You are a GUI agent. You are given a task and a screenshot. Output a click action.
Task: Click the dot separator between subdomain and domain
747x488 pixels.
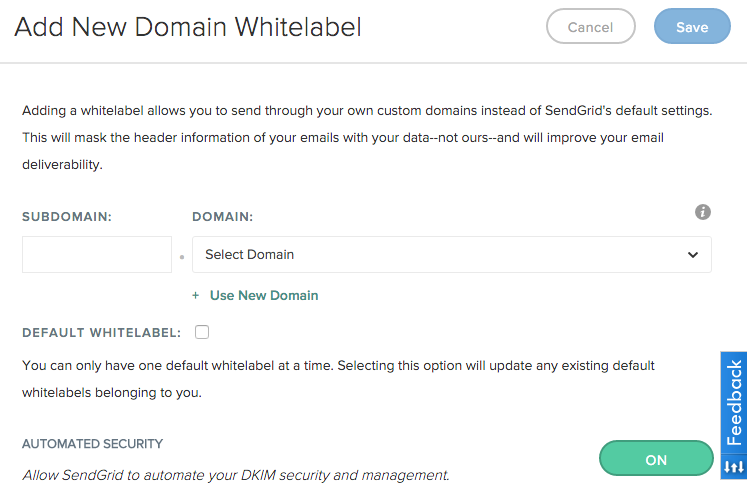182,257
